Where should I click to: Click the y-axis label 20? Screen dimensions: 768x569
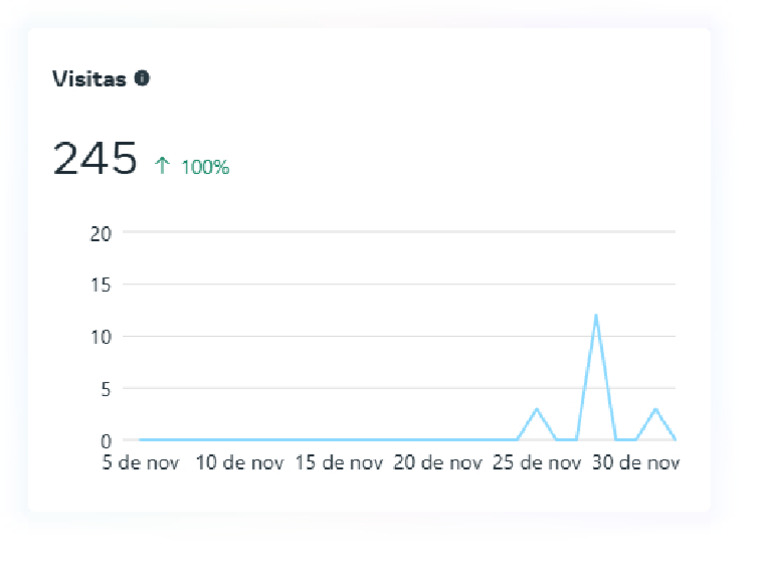pyautogui.click(x=101, y=234)
